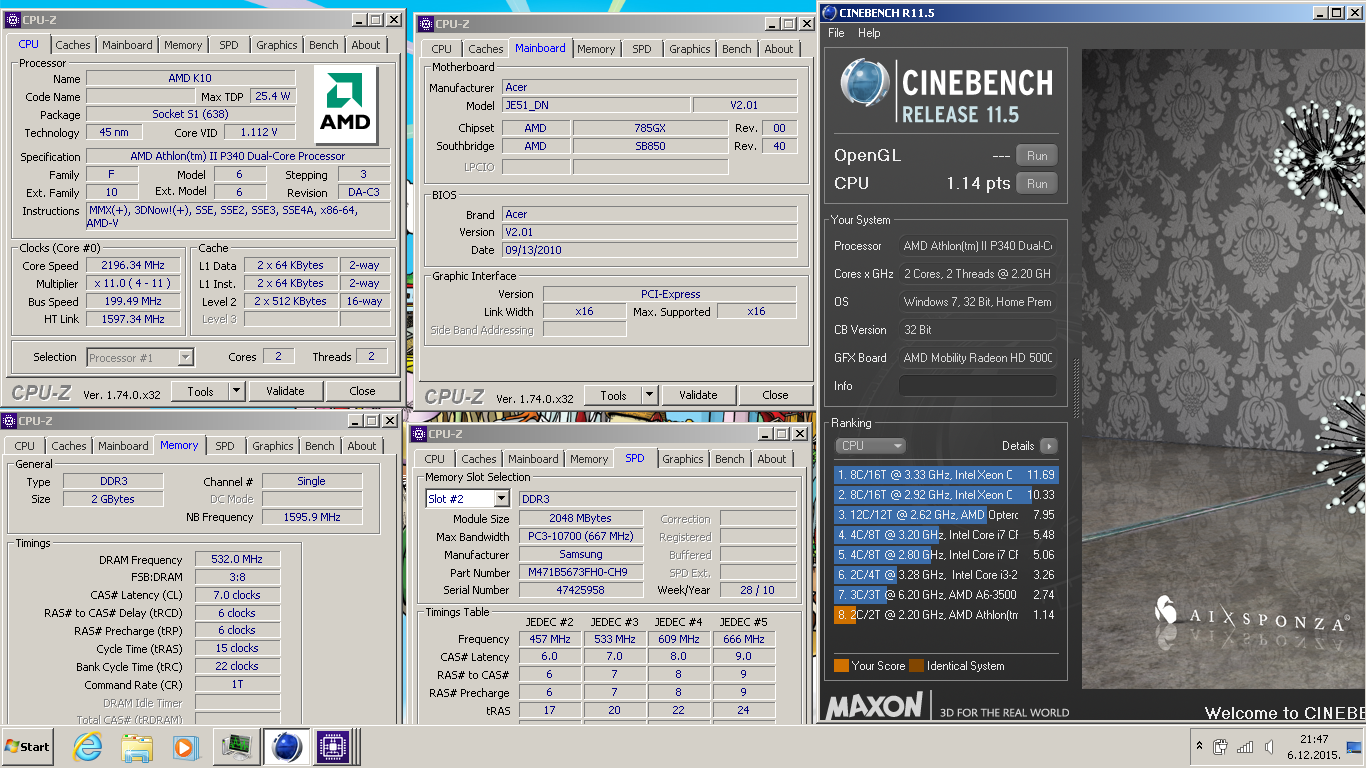Image resolution: width=1366 pixels, height=768 pixels.
Task: Switch to Cinebench via its taskbar icon
Action: click(x=287, y=746)
